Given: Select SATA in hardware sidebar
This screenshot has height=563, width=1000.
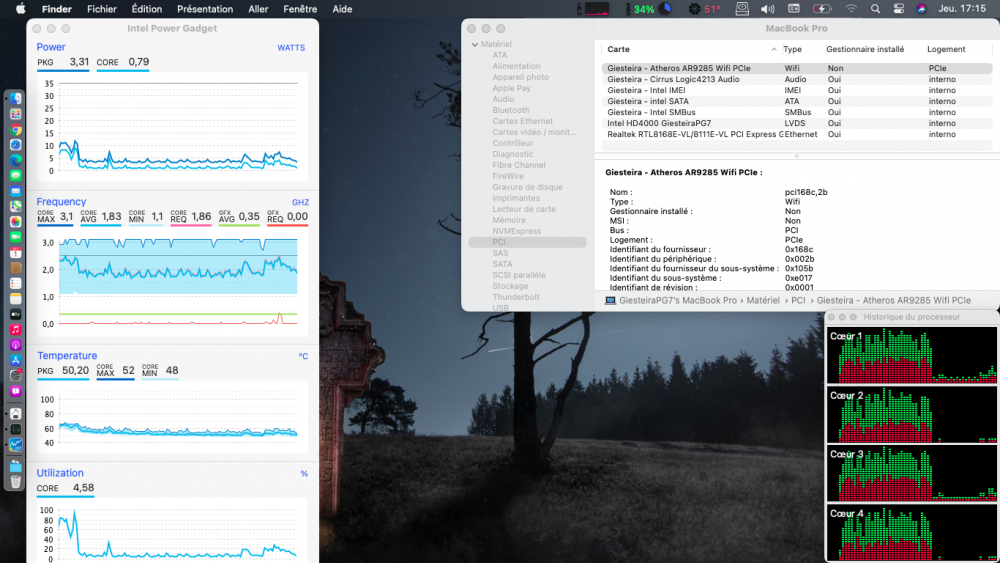Looking at the screenshot, I should click(502, 264).
